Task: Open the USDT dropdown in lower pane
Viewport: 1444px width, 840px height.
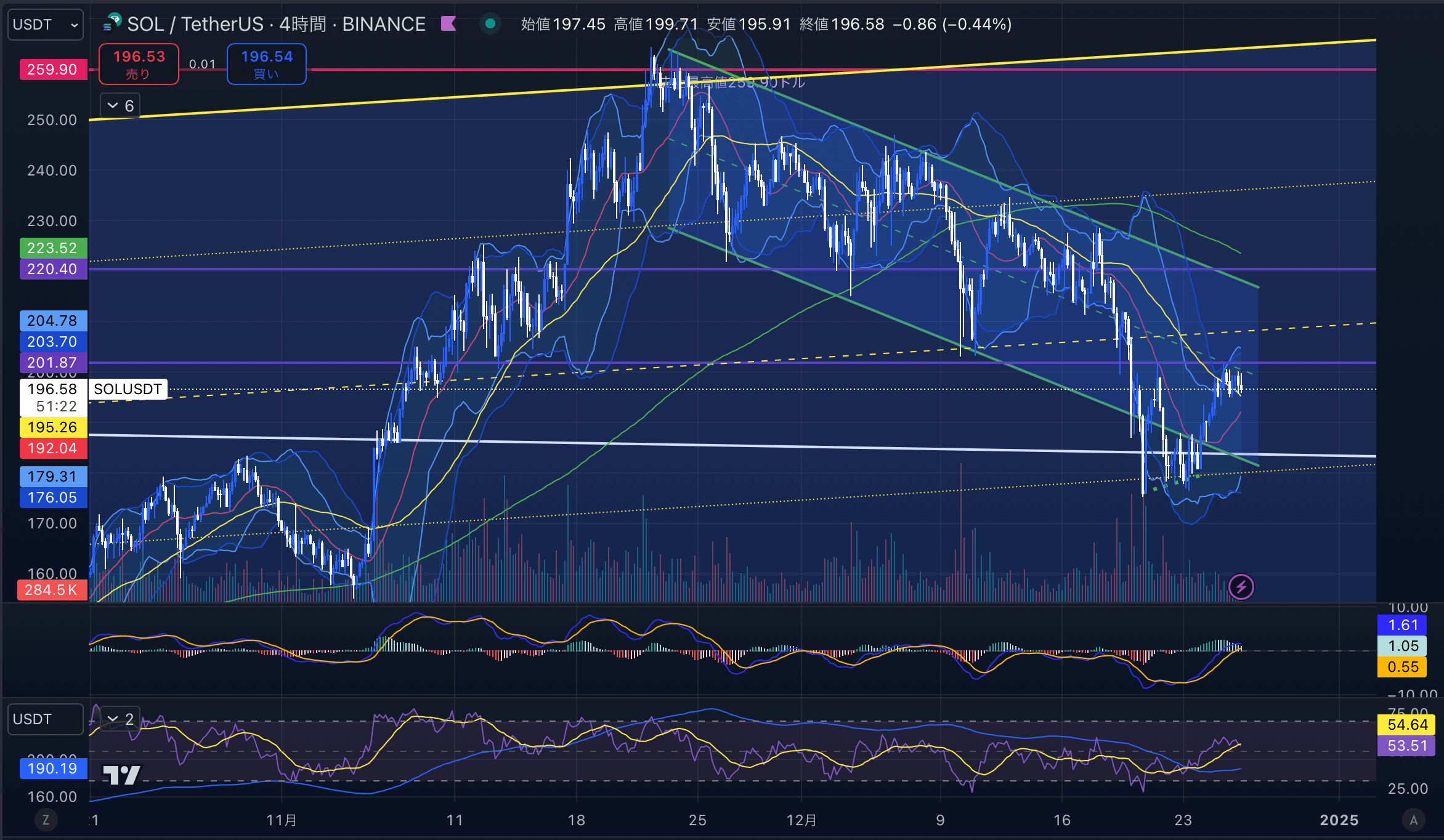Action: click(46, 719)
